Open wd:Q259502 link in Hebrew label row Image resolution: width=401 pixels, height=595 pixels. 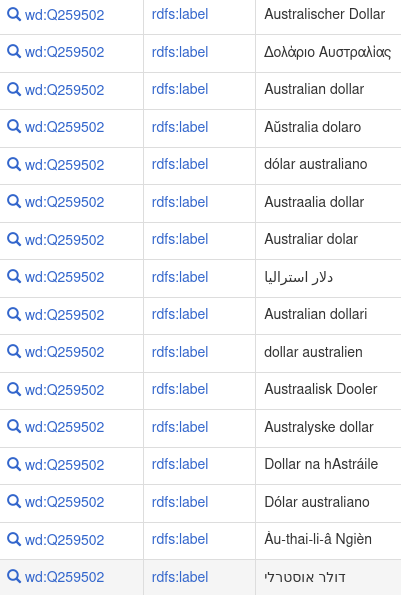pos(64,577)
